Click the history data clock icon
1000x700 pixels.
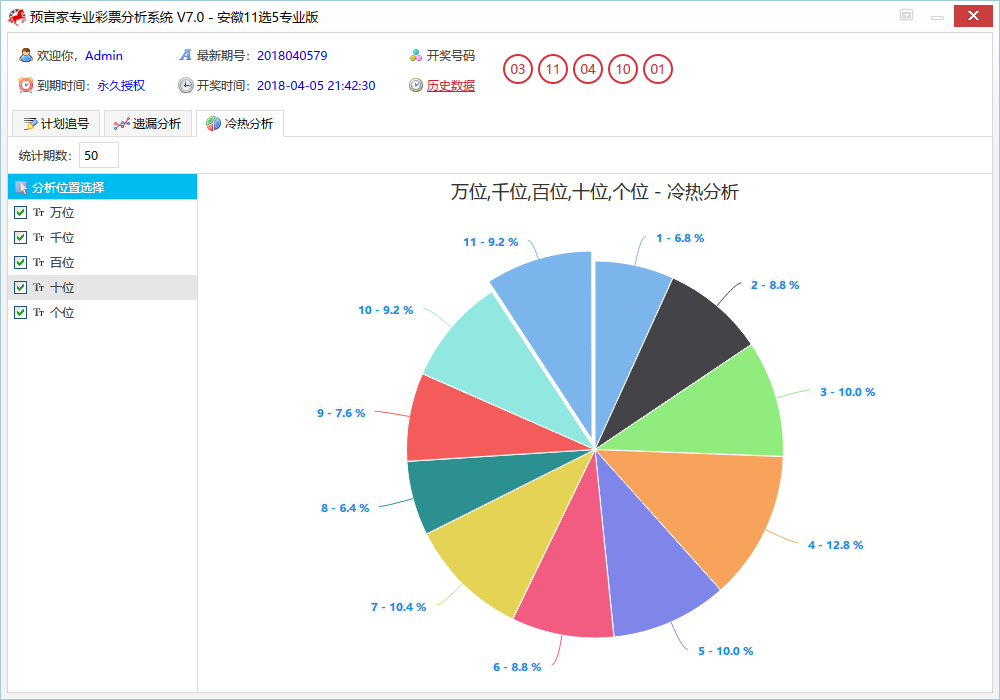(416, 85)
